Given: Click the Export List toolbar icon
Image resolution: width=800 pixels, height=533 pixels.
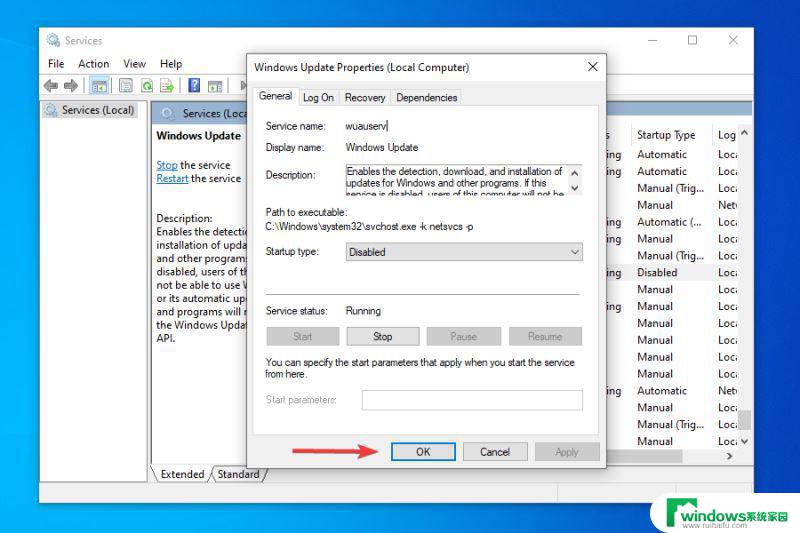Looking at the screenshot, I should point(167,86).
